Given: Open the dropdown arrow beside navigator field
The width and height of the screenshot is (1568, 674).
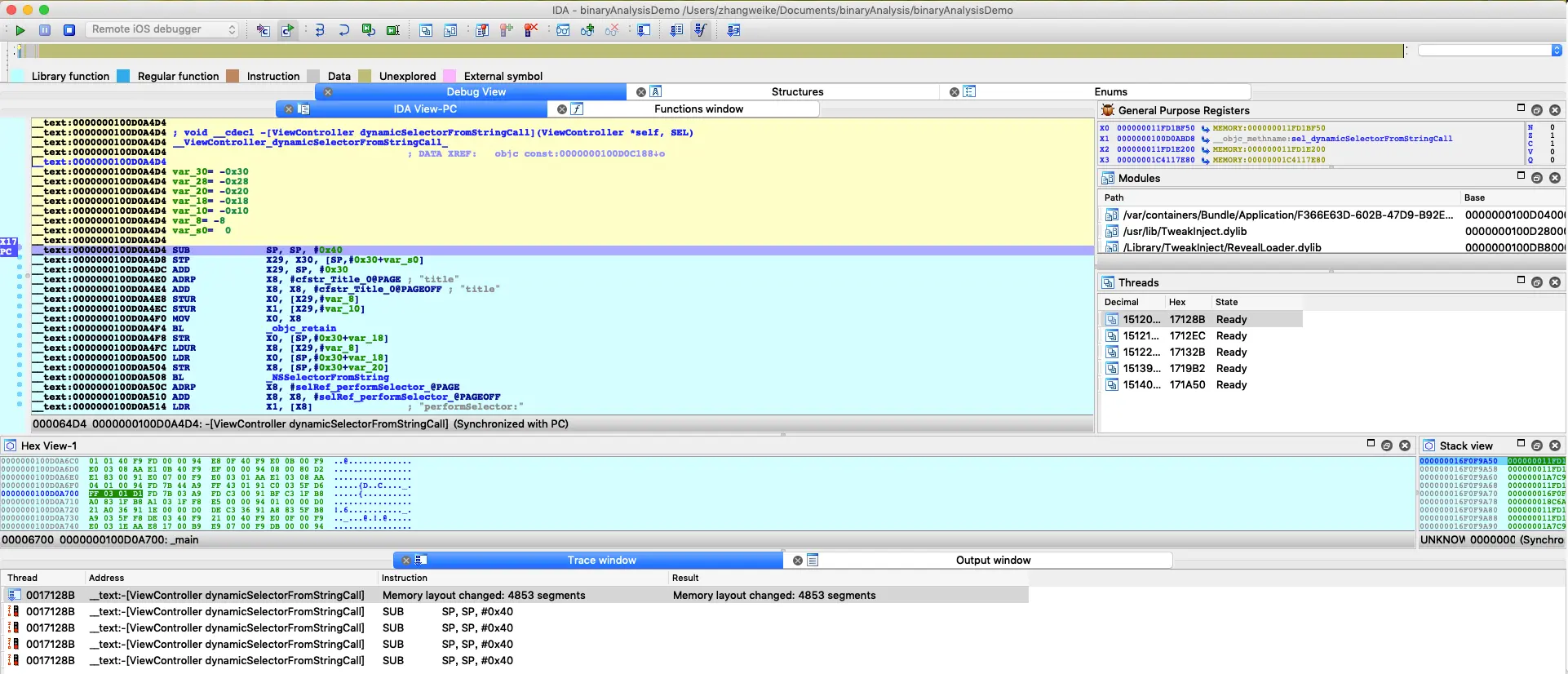Looking at the screenshot, I should (x=1557, y=51).
